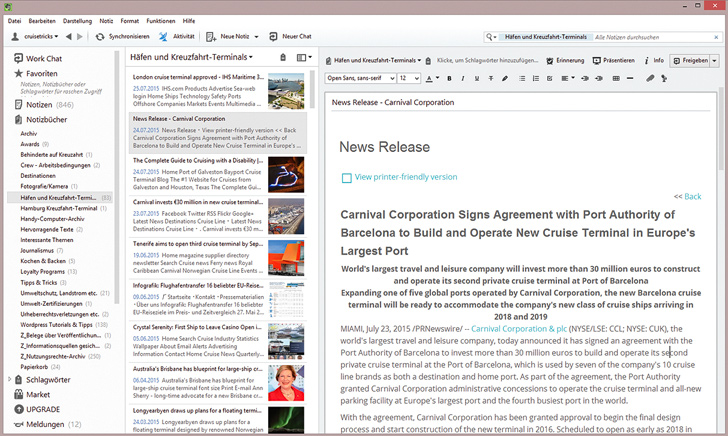Toggle bold formatting
Viewport: 728px width, 436px height.
pyautogui.click(x=449, y=78)
